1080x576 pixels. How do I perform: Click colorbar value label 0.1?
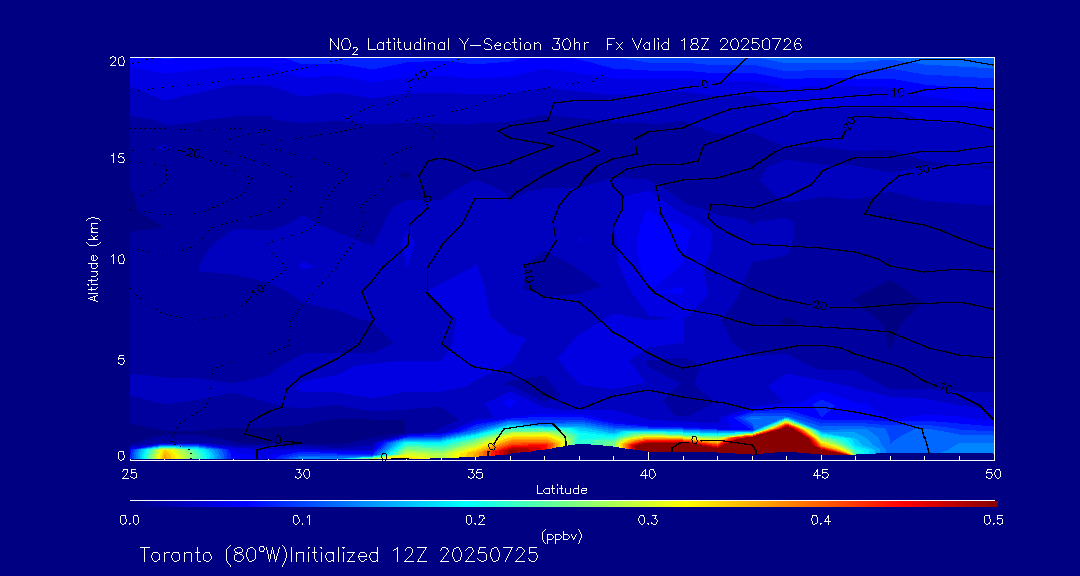point(302,520)
